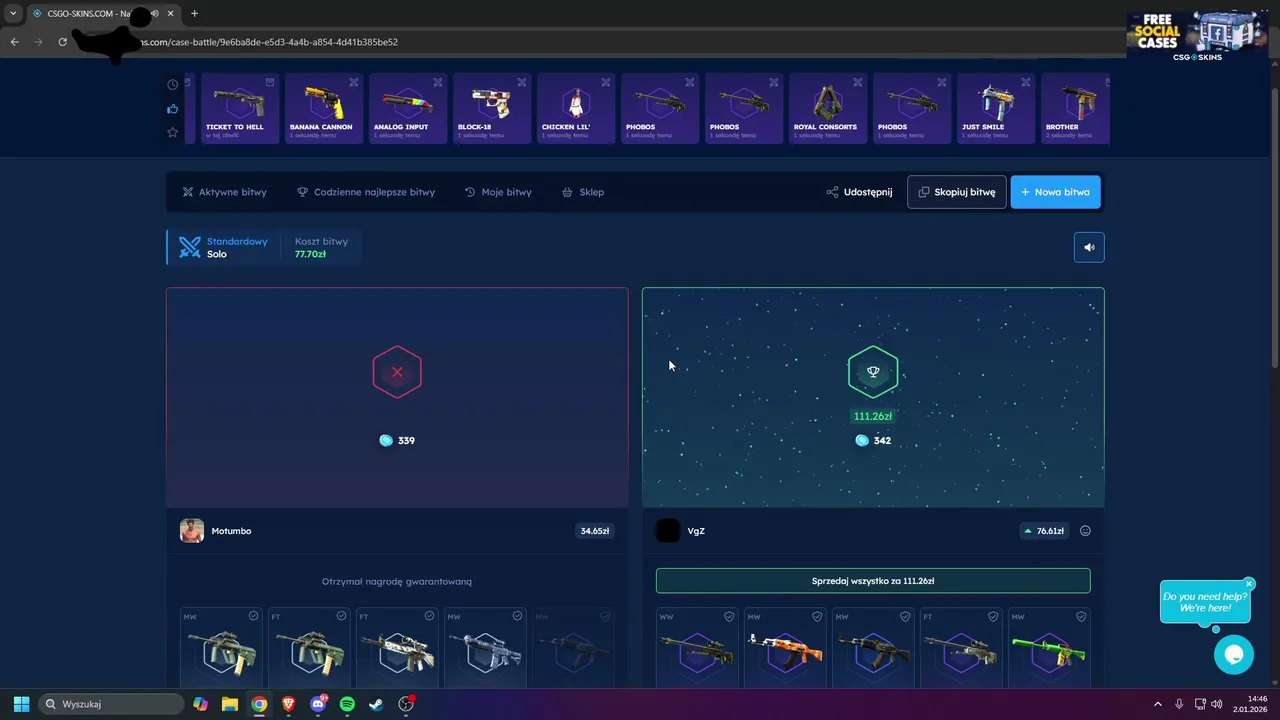Open the Banana Cannon drop card
This screenshot has width=1280, height=720.
coord(324,108)
